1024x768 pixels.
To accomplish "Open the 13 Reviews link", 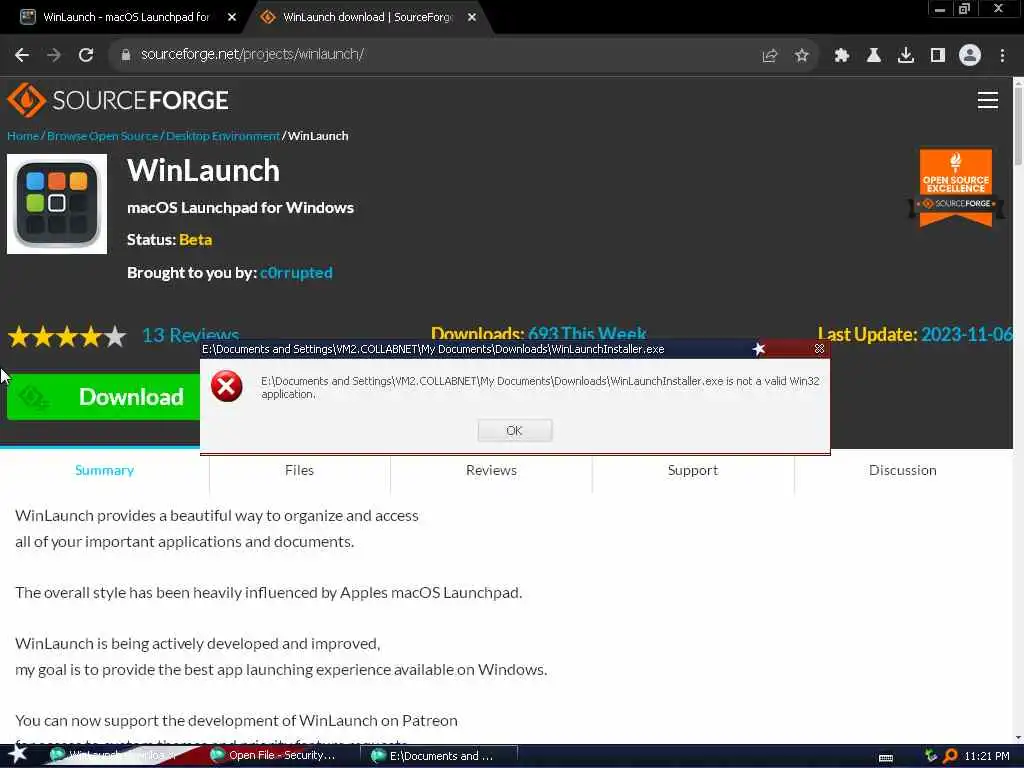I will coord(190,335).
